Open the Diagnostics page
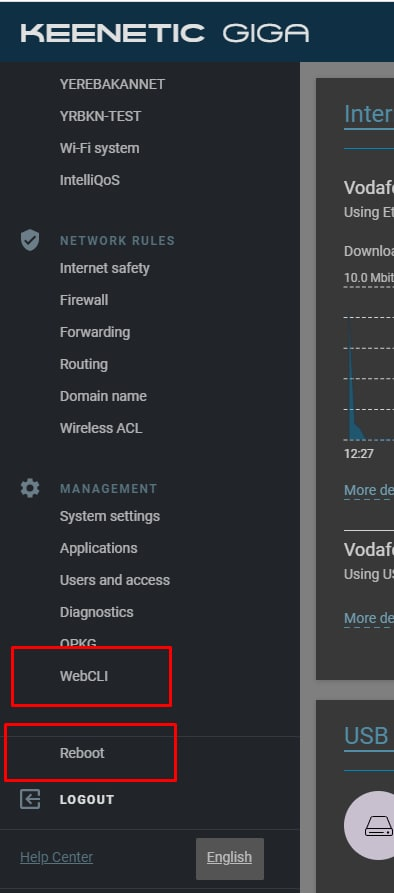Viewport: 394px width, 893px height. 96,612
